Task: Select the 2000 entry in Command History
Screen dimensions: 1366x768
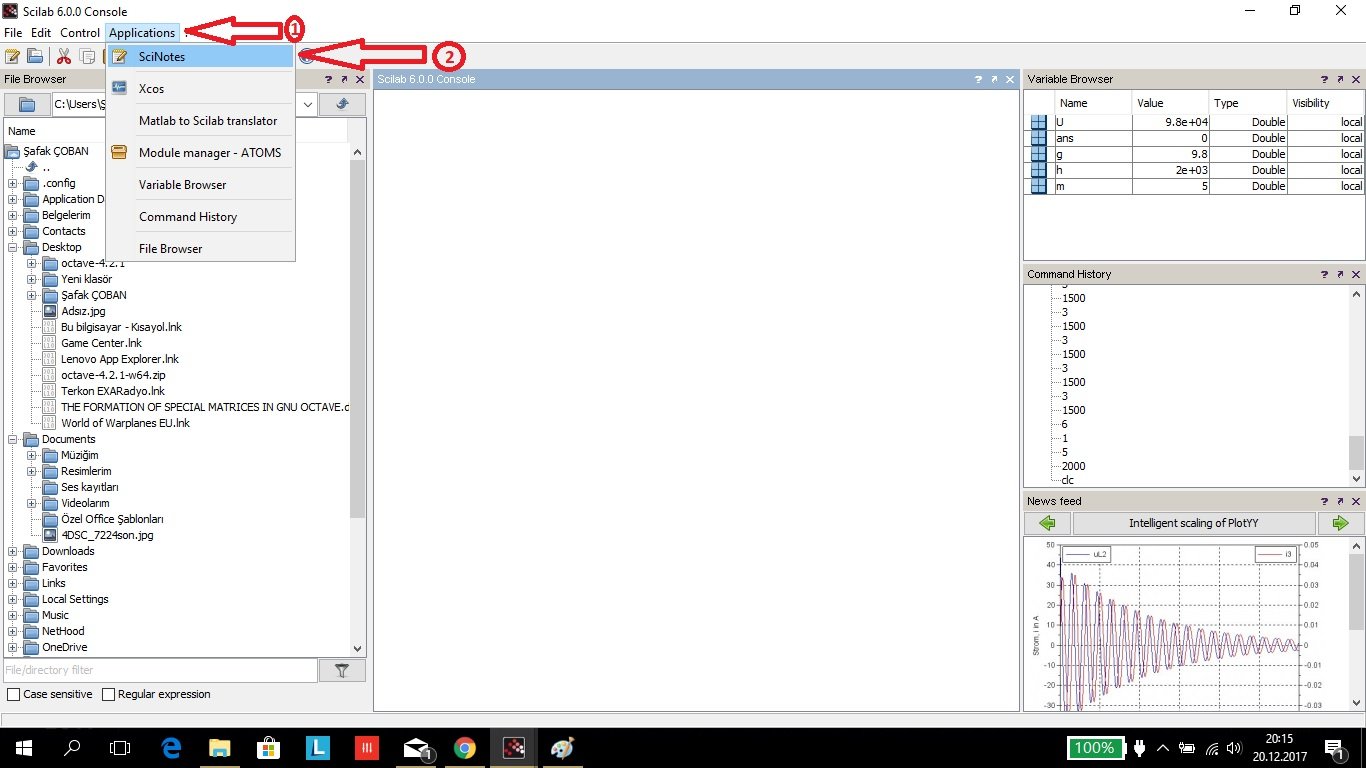Action: coord(1073,466)
